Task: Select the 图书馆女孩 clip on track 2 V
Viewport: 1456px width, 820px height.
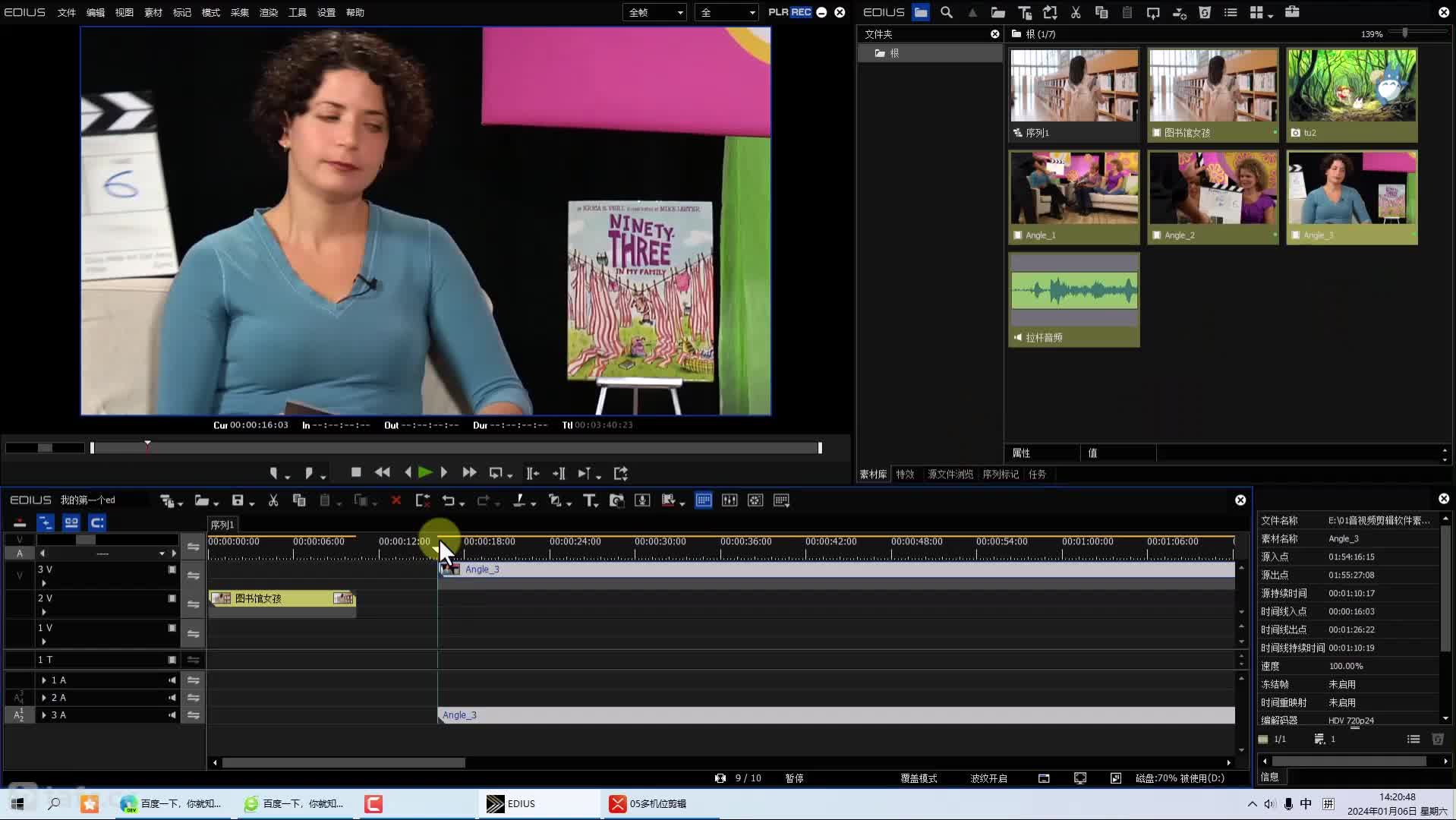Action: [282, 598]
